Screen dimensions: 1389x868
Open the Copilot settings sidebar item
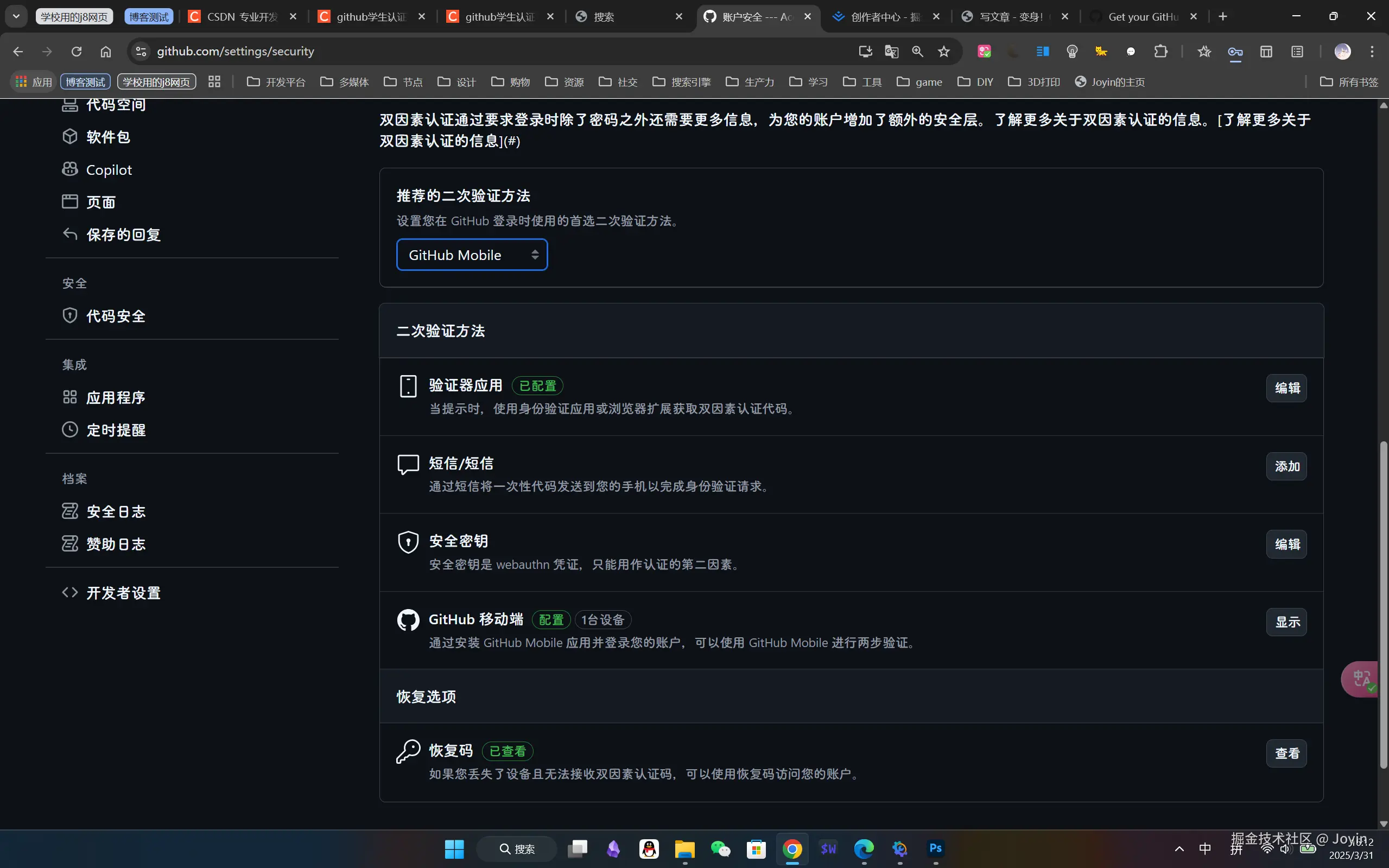[109, 170]
